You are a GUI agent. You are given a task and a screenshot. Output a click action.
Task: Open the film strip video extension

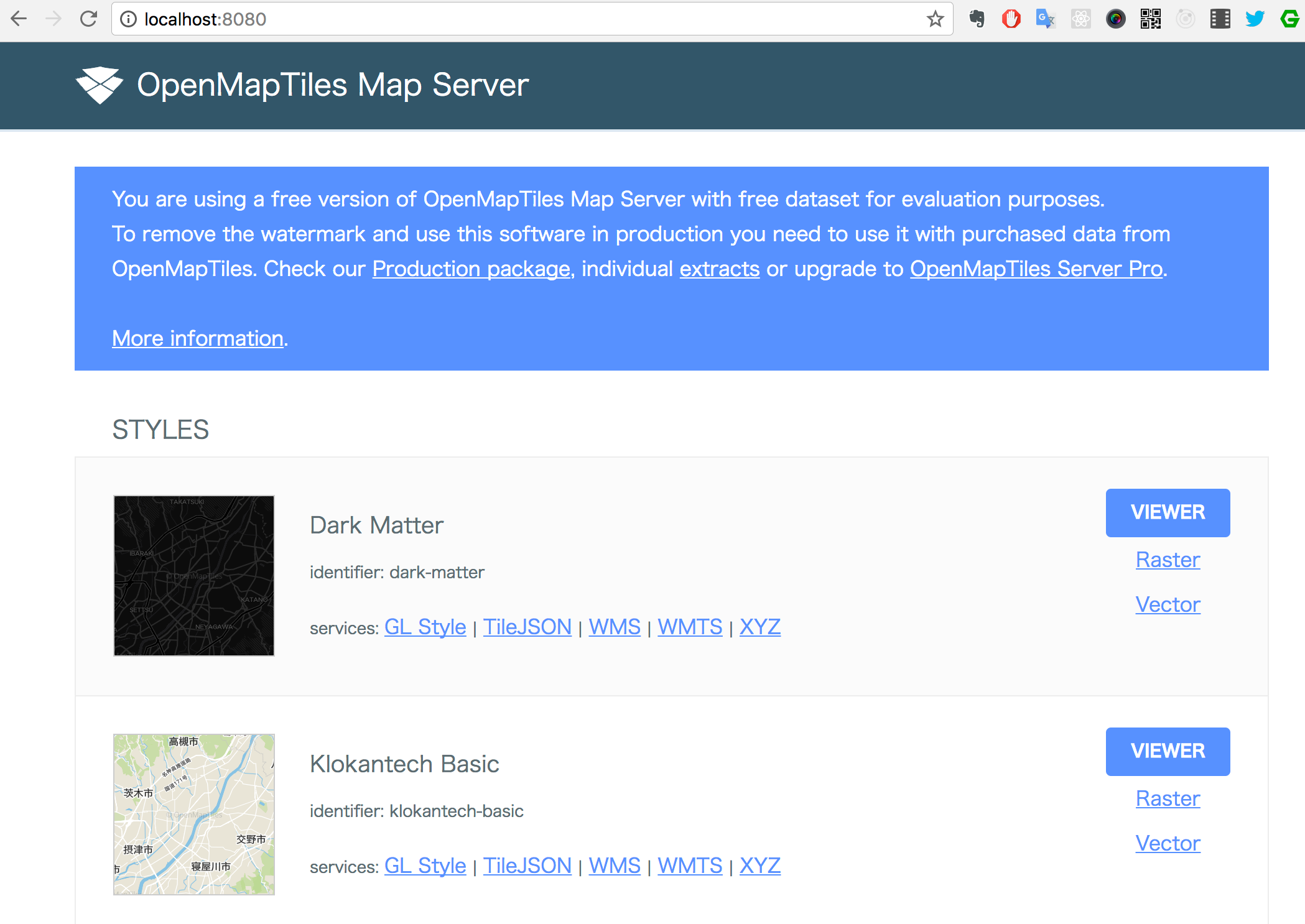(1220, 19)
